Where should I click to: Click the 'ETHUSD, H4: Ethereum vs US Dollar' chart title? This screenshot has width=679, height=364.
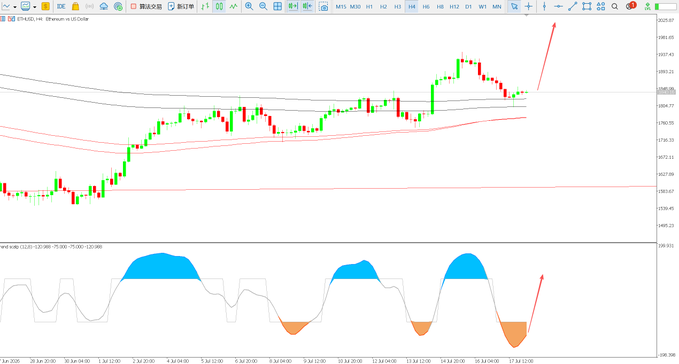[x=53, y=19]
